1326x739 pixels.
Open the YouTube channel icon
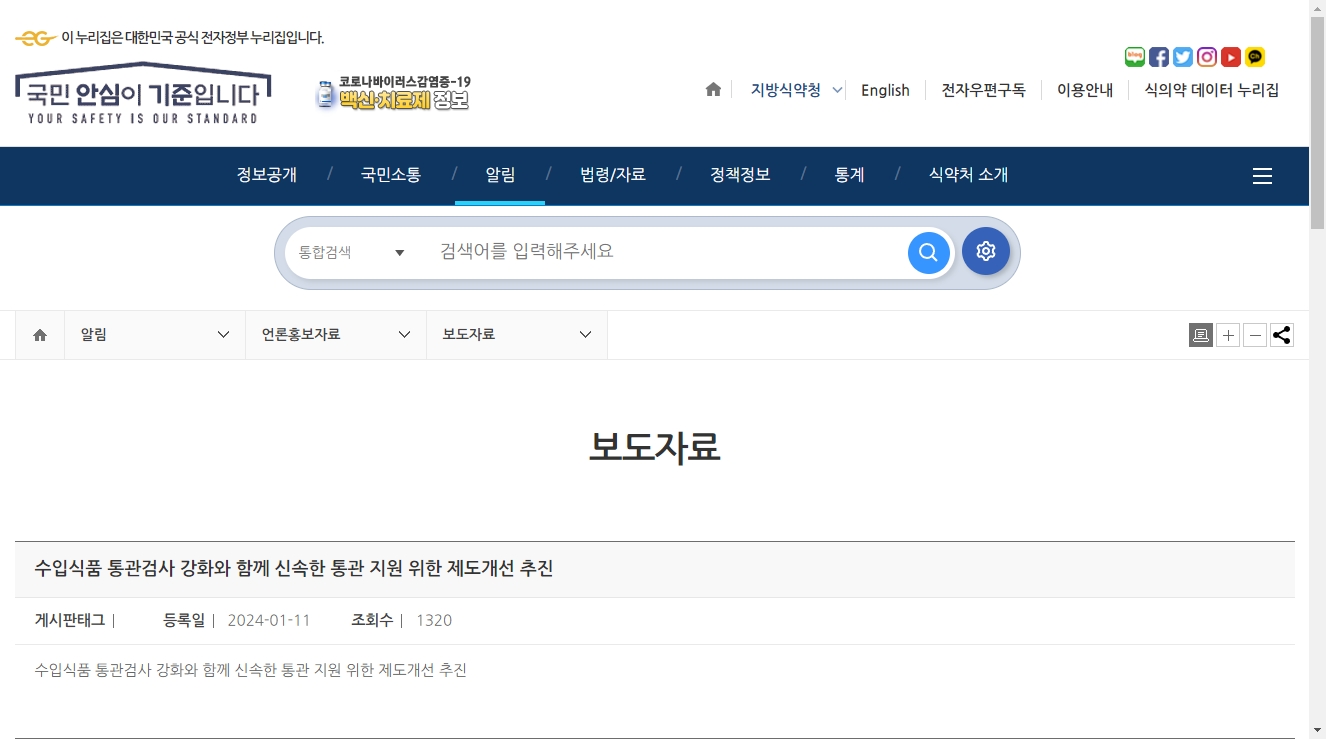pyautogui.click(x=1231, y=57)
